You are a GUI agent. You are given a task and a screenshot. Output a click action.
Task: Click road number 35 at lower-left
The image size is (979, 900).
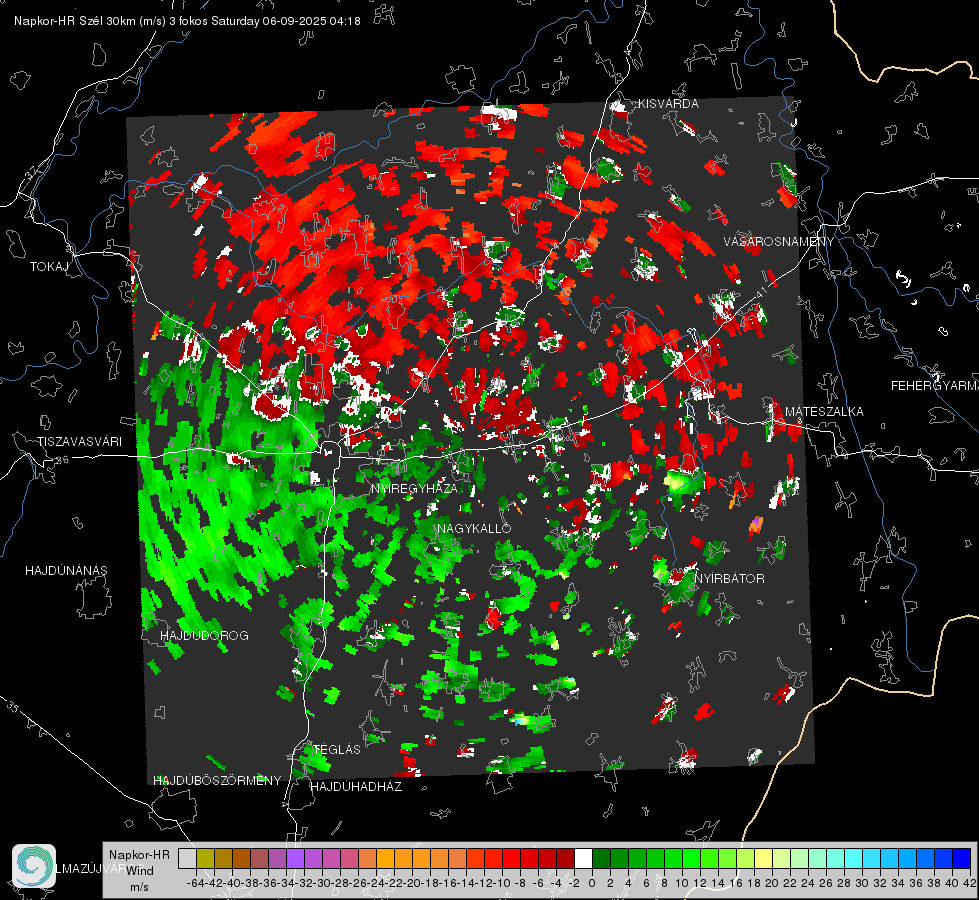click(x=14, y=706)
